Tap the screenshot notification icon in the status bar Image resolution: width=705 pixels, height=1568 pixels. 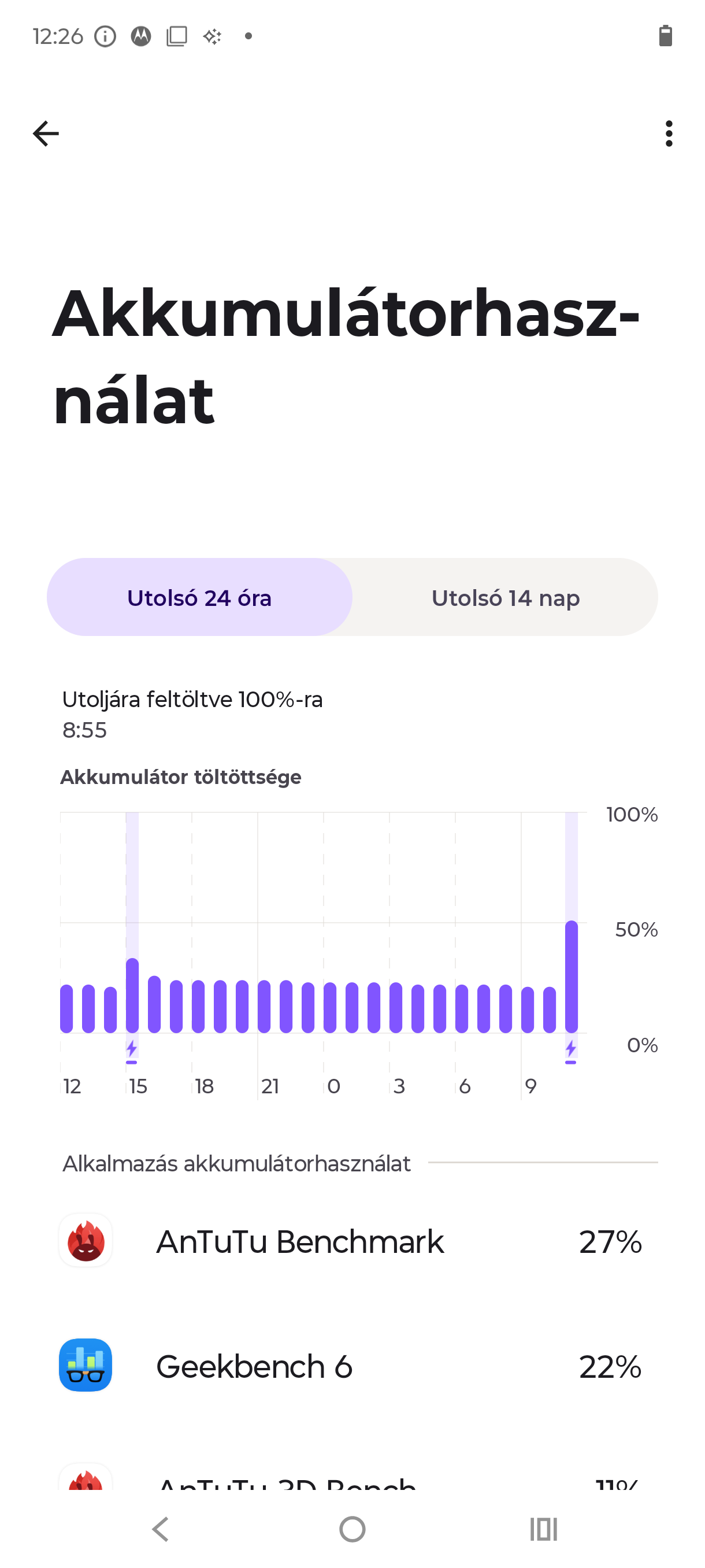click(x=177, y=36)
